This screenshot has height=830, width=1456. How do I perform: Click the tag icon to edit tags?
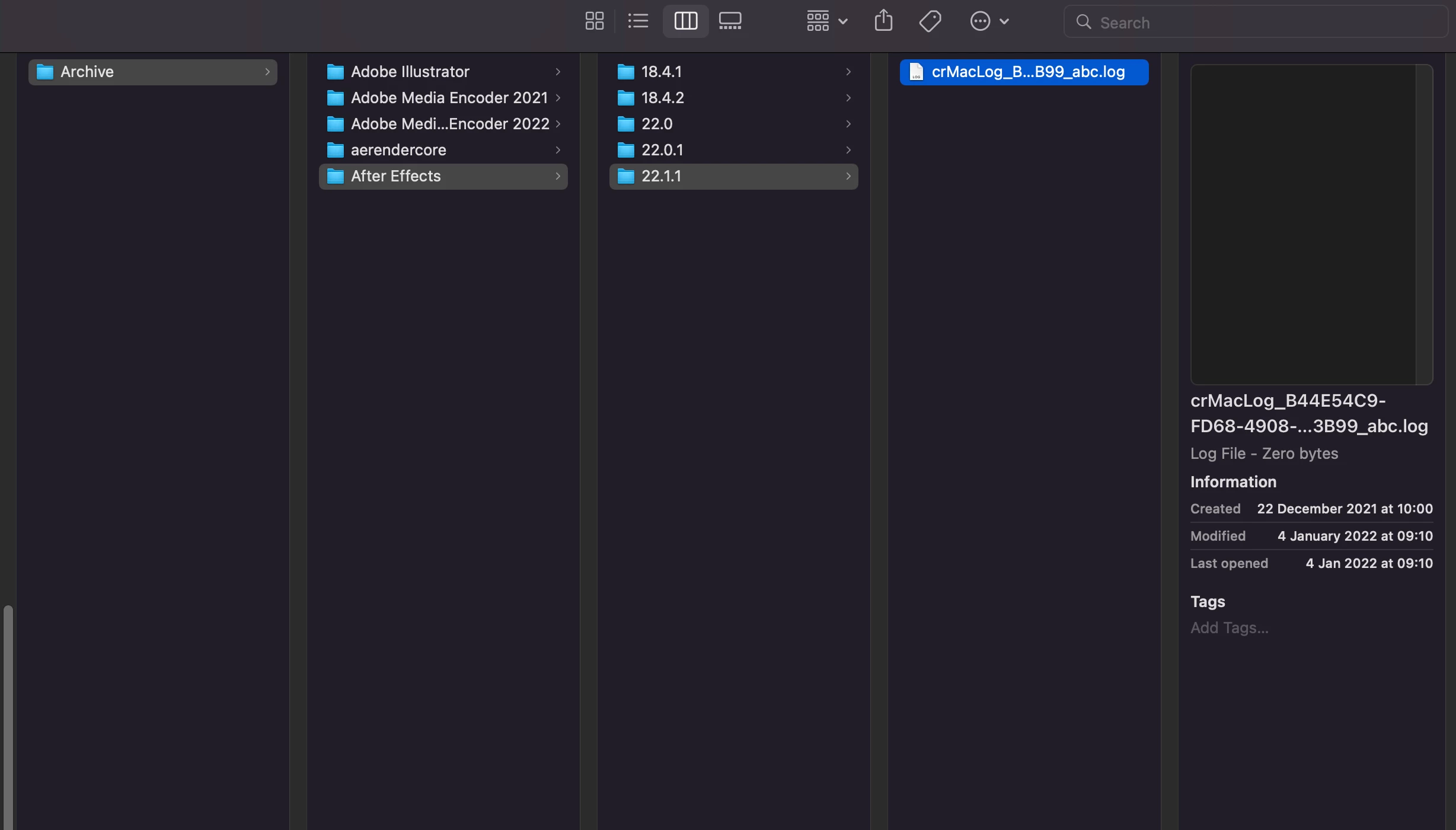930,21
